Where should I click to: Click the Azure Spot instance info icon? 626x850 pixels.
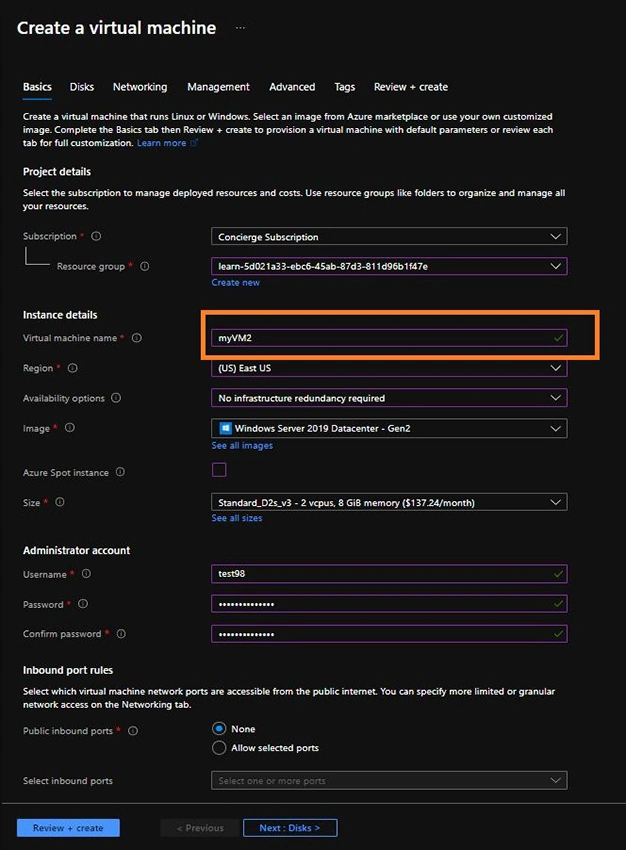pyautogui.click(x=120, y=472)
